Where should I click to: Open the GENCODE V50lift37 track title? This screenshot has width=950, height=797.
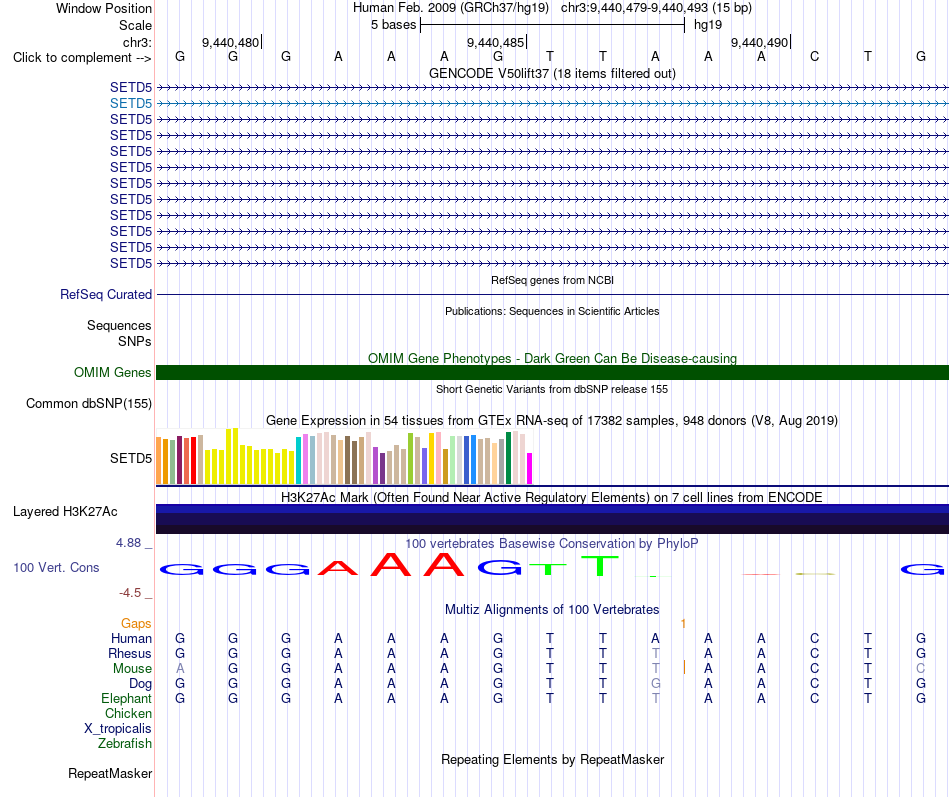click(552, 73)
